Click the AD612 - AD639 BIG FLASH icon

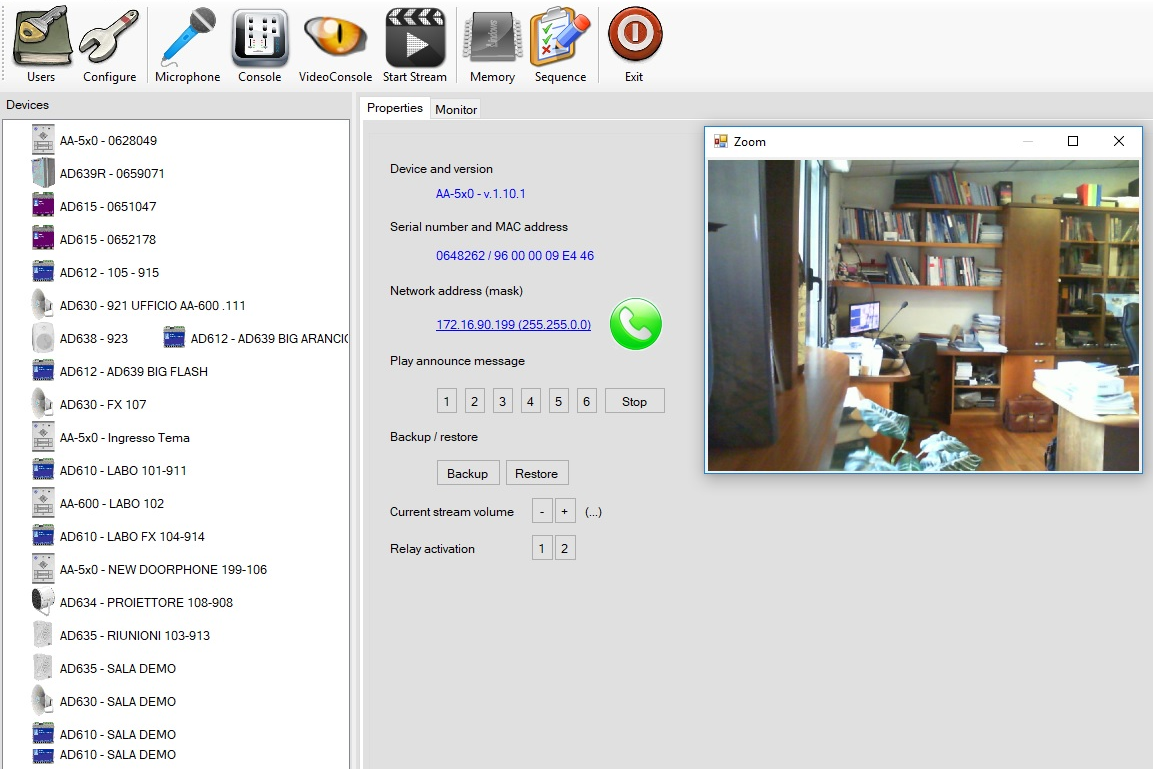pos(43,370)
